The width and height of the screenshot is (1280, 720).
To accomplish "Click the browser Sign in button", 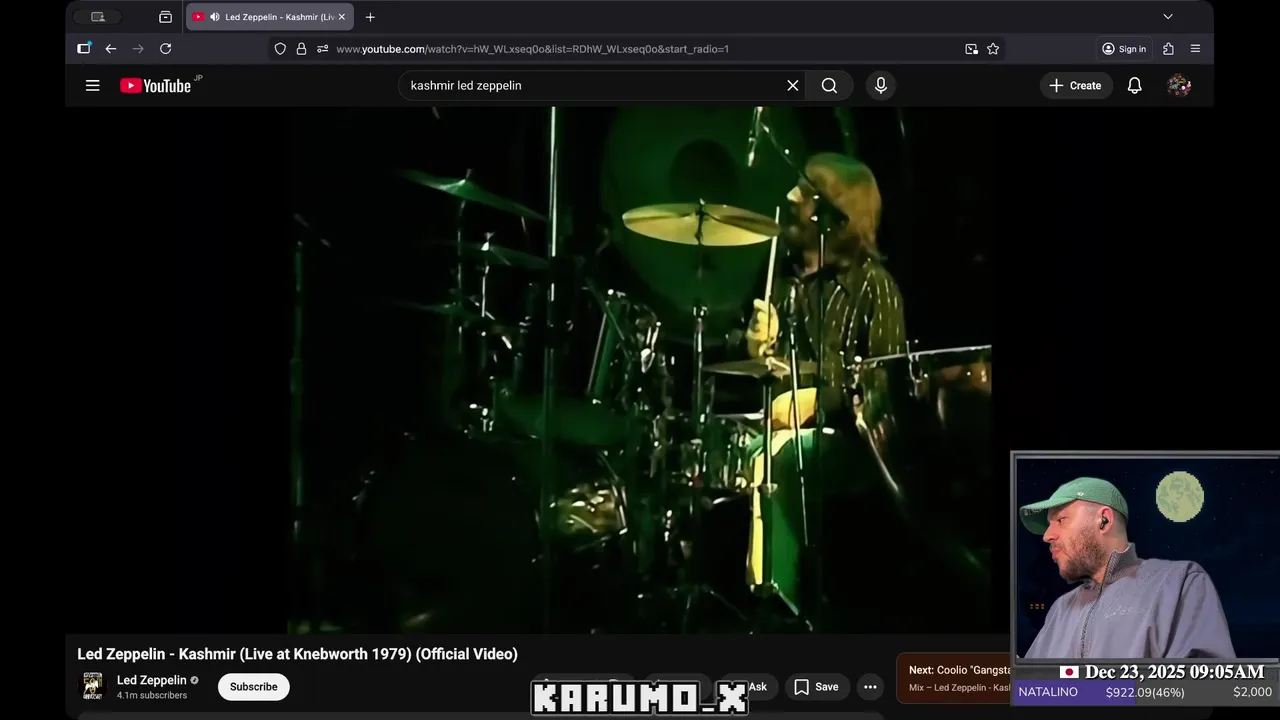I will [x=1124, y=49].
